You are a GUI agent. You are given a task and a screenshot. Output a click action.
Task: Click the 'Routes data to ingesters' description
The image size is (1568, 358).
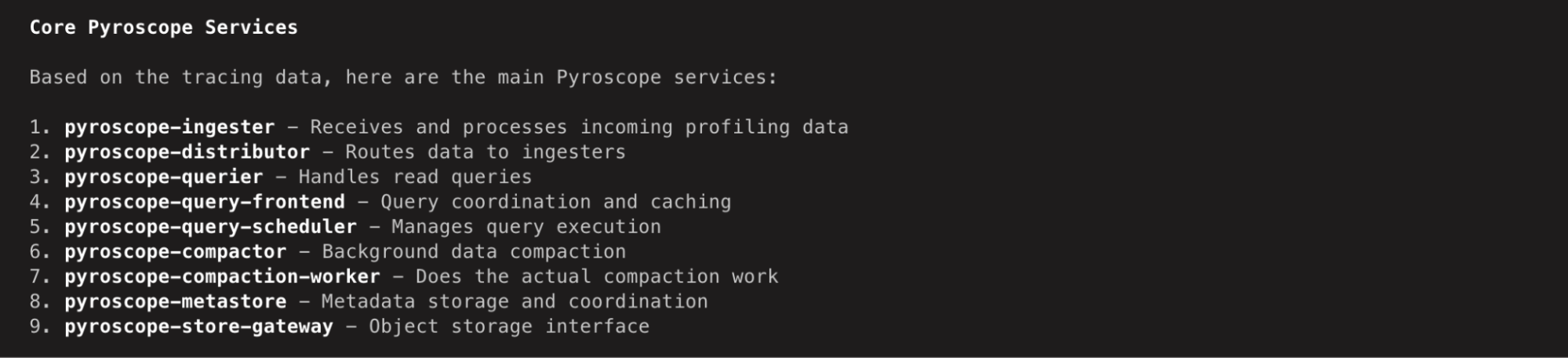pyautogui.click(x=486, y=152)
